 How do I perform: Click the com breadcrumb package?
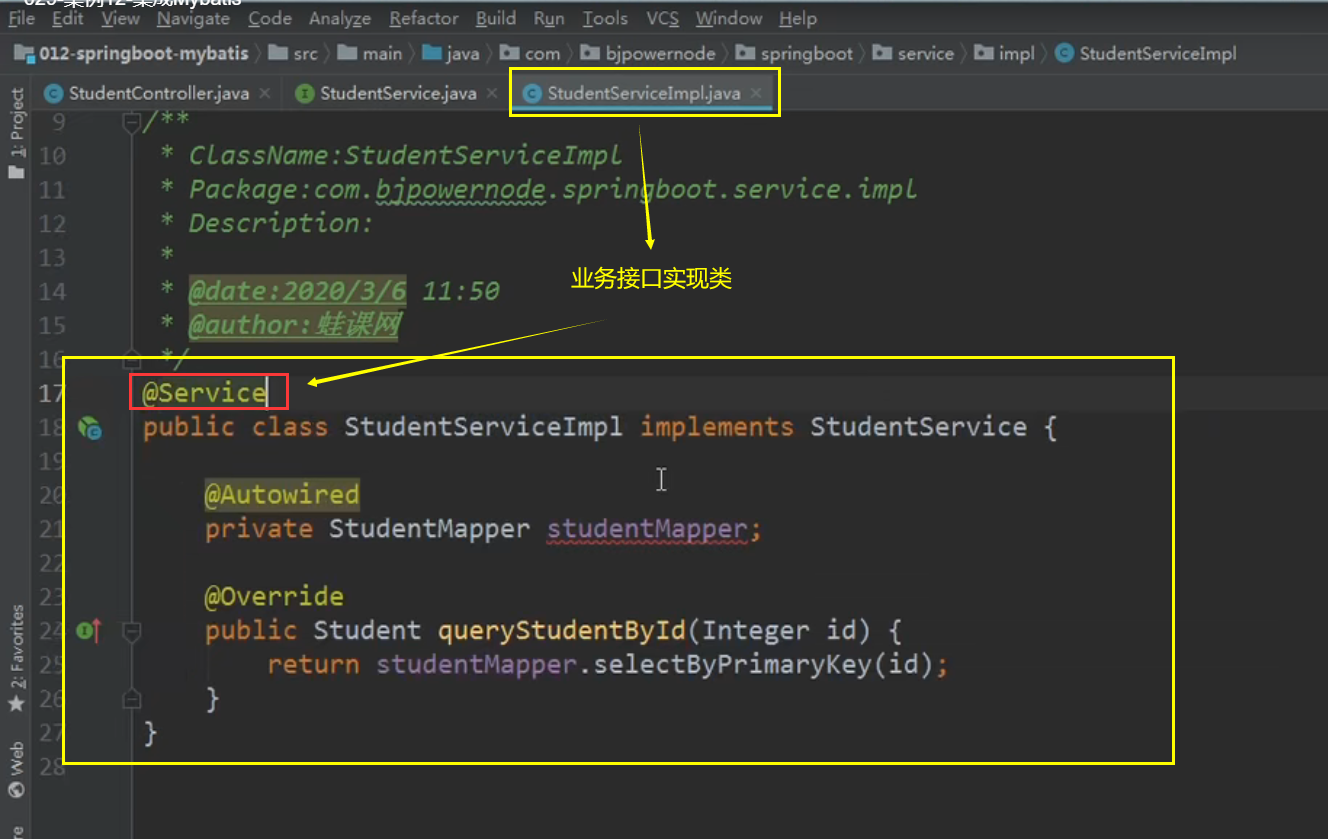click(x=530, y=54)
